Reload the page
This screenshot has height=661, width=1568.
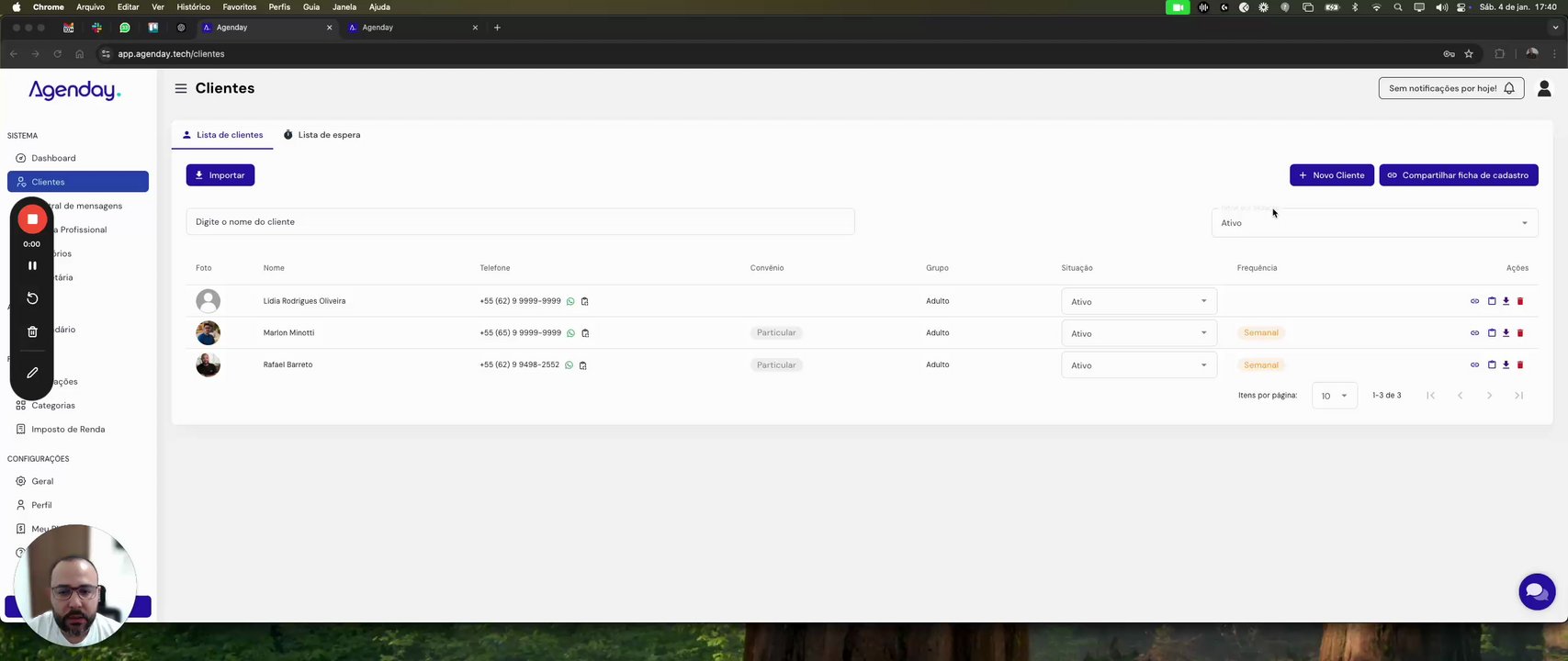[x=57, y=54]
